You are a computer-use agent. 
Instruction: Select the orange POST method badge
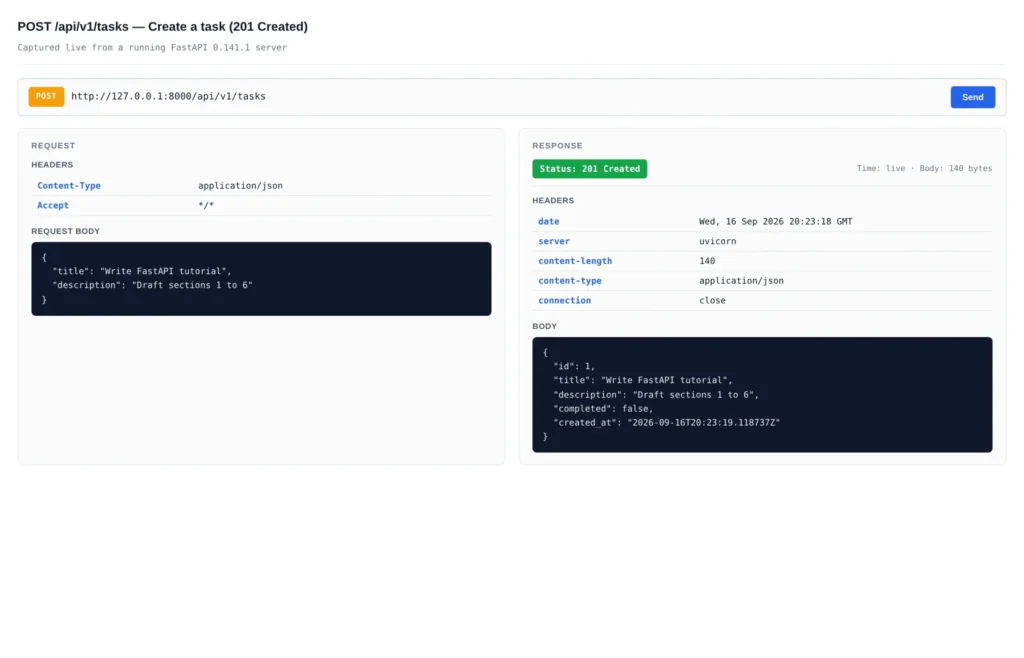pyautogui.click(x=46, y=97)
